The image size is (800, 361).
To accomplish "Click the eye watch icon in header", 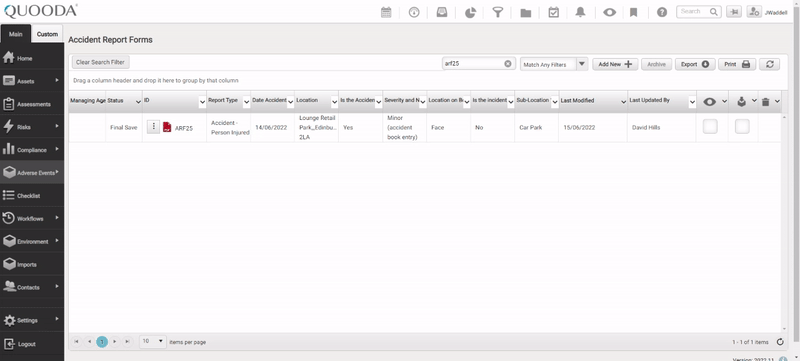I will coord(609,12).
